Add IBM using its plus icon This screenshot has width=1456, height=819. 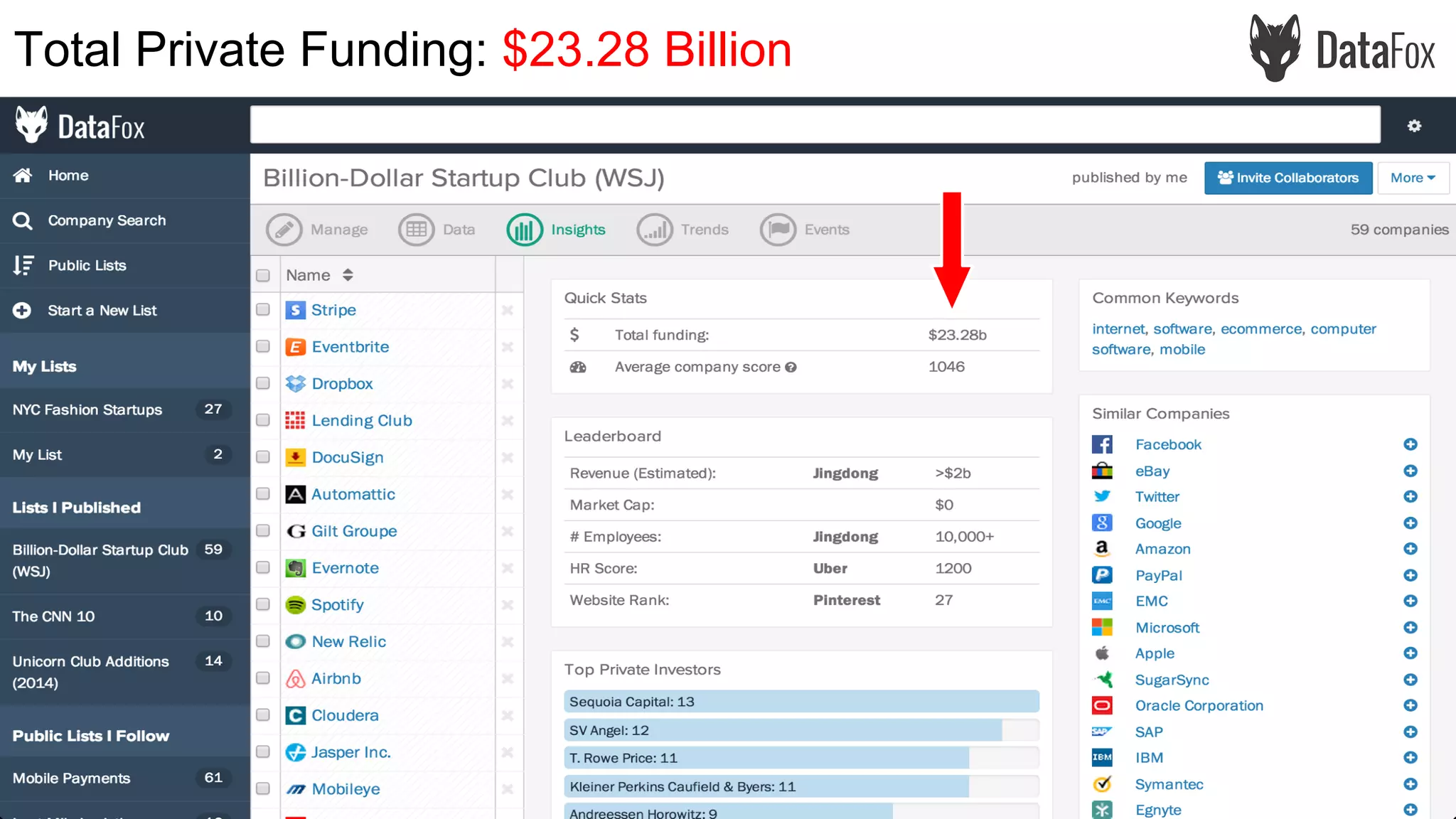click(x=1410, y=758)
